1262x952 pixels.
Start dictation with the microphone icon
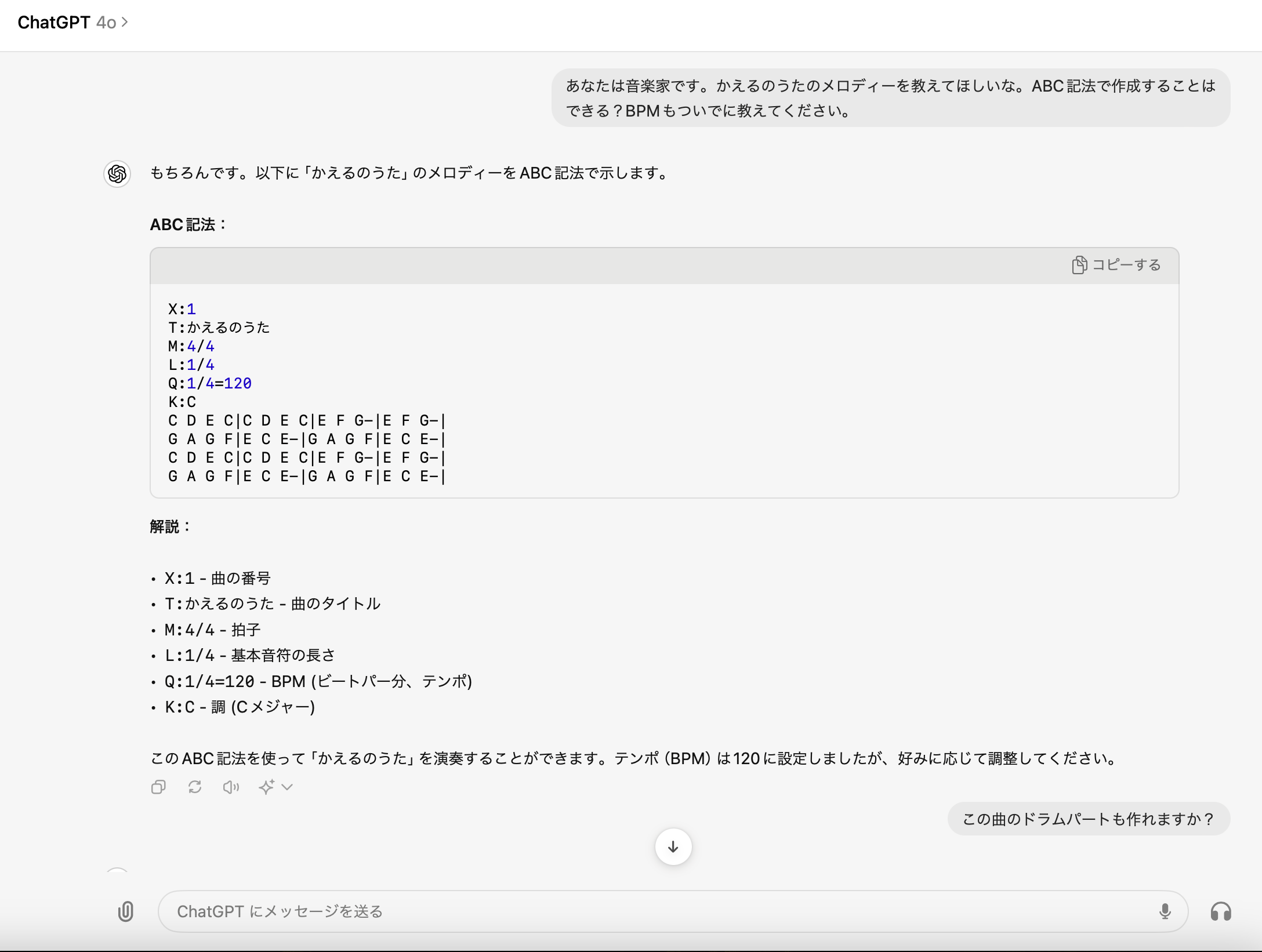(1164, 911)
